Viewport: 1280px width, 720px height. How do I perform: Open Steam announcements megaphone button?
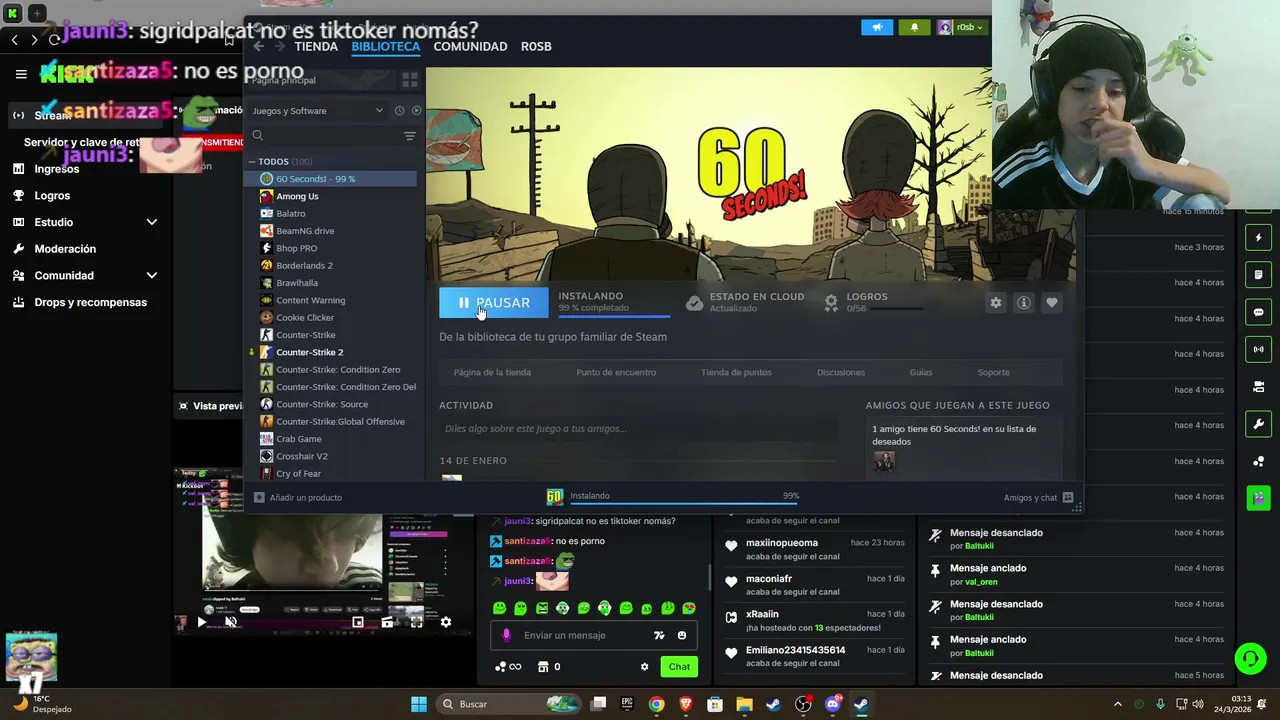tap(877, 27)
